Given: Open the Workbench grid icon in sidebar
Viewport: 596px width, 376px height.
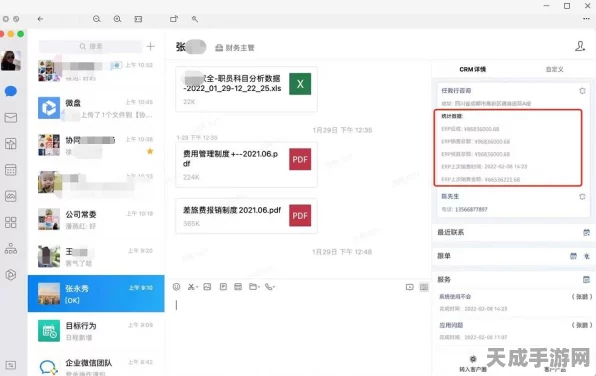Looking at the screenshot, I should pyautogui.click(x=11, y=222).
